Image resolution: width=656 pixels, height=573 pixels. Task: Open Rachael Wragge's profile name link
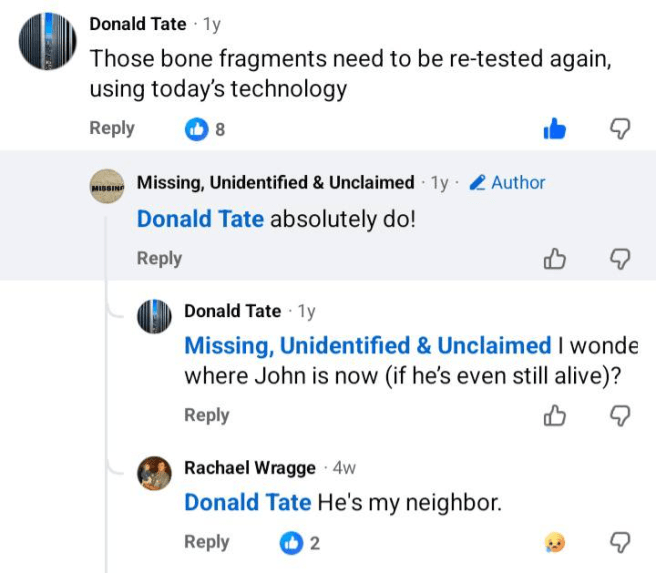point(249,468)
